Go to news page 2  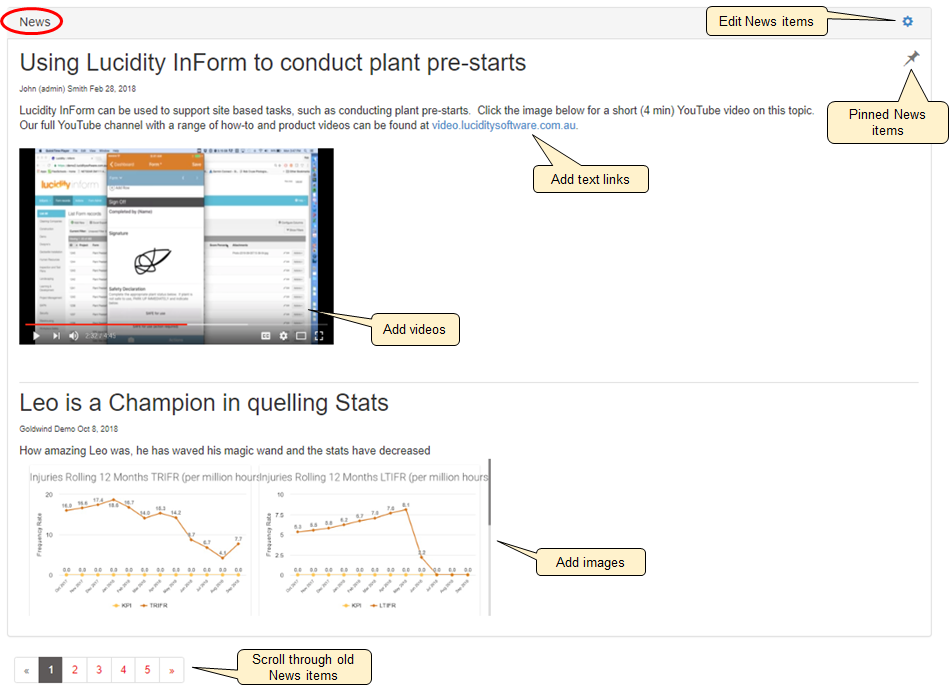point(75,670)
